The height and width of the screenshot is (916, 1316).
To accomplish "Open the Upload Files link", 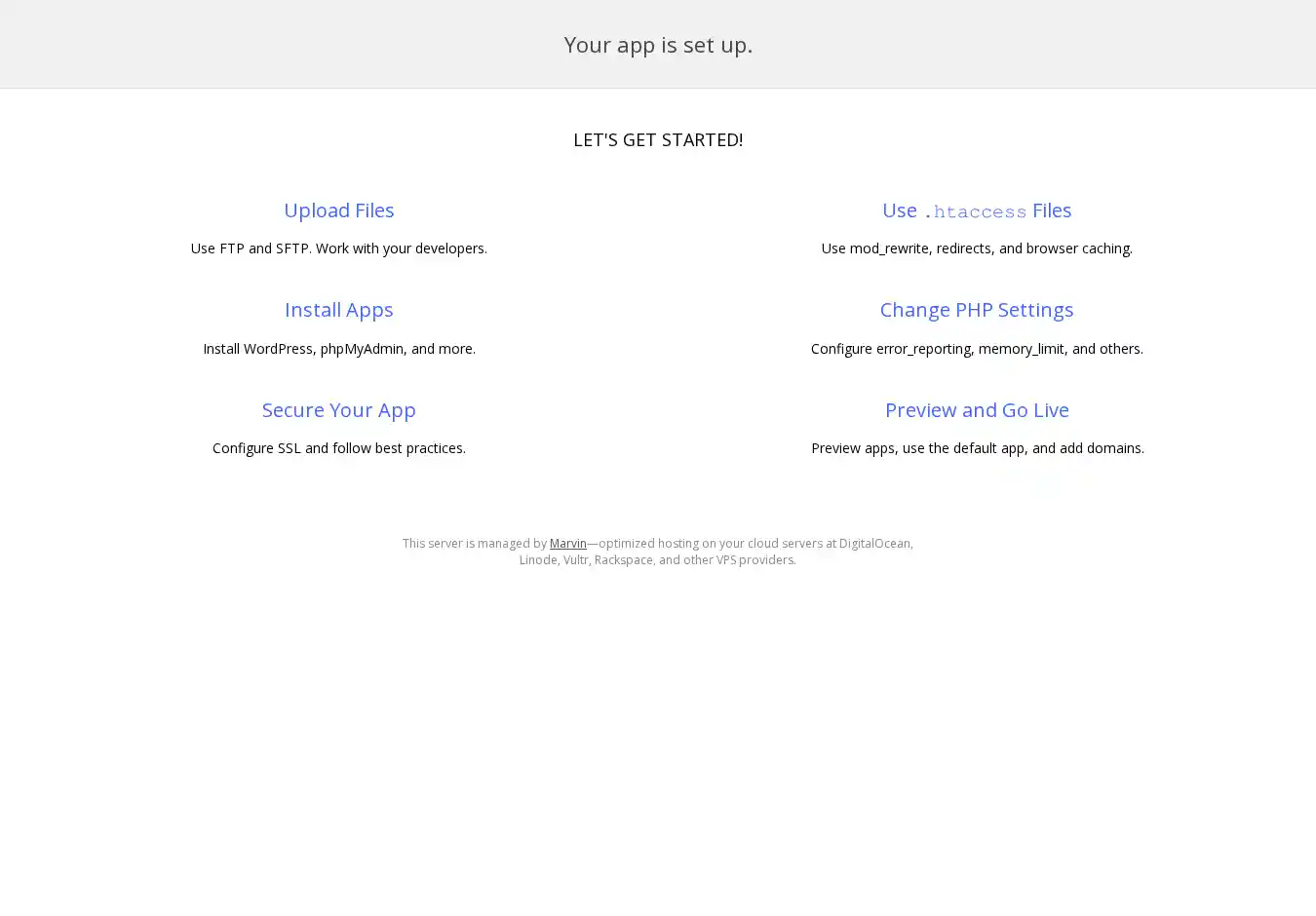I will point(338,210).
